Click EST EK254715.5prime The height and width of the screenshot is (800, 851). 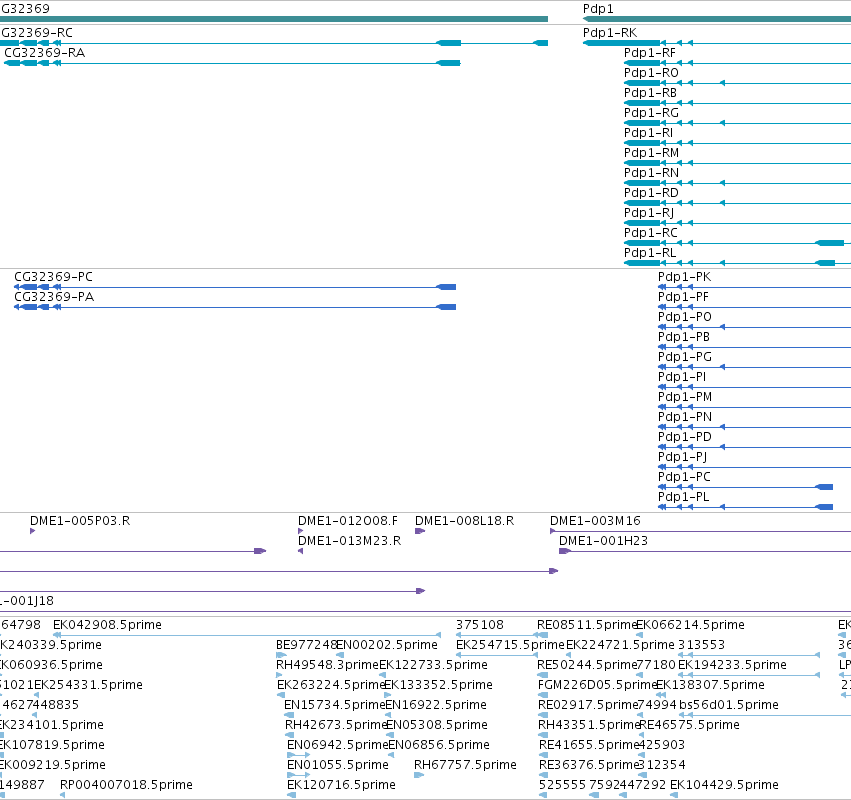tap(510, 645)
